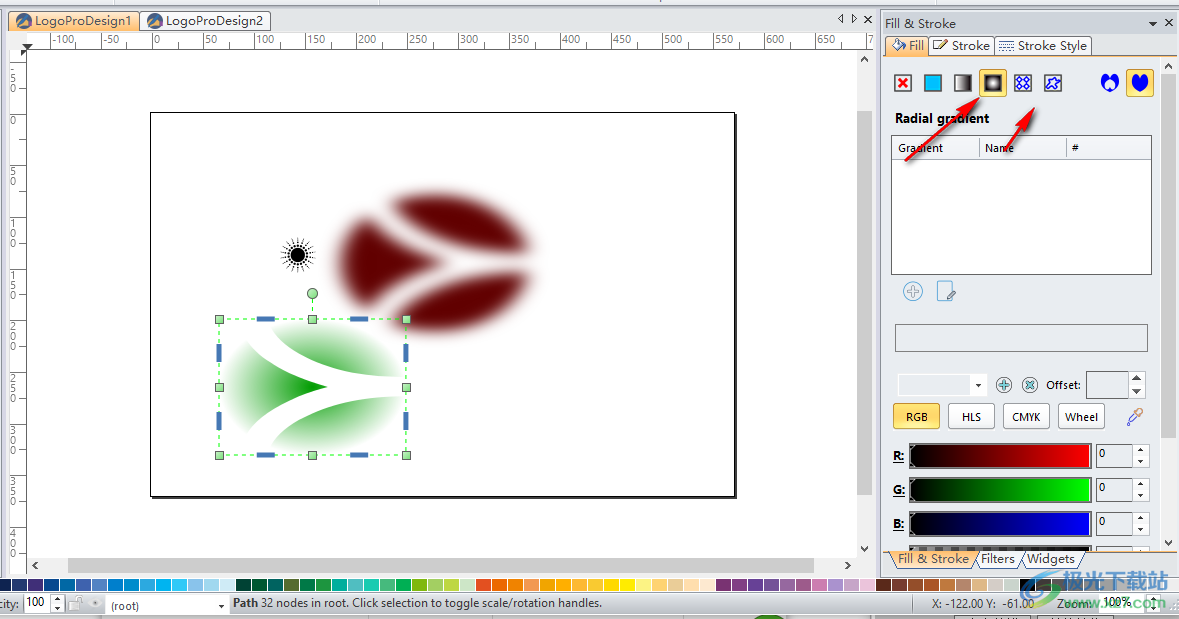Screen dimensions: 1179x619
Task: Open the Filters panel tab
Action: click(998, 559)
